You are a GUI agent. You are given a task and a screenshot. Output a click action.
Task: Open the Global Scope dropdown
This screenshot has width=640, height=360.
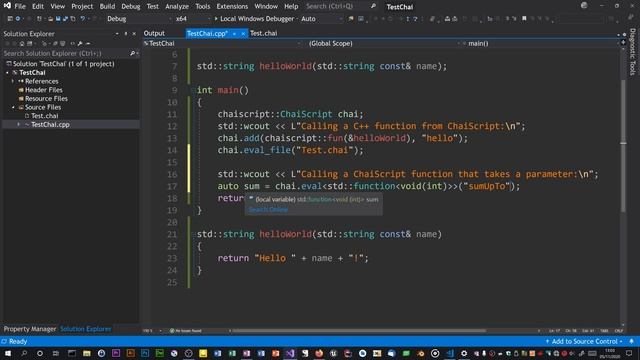click(x=383, y=43)
